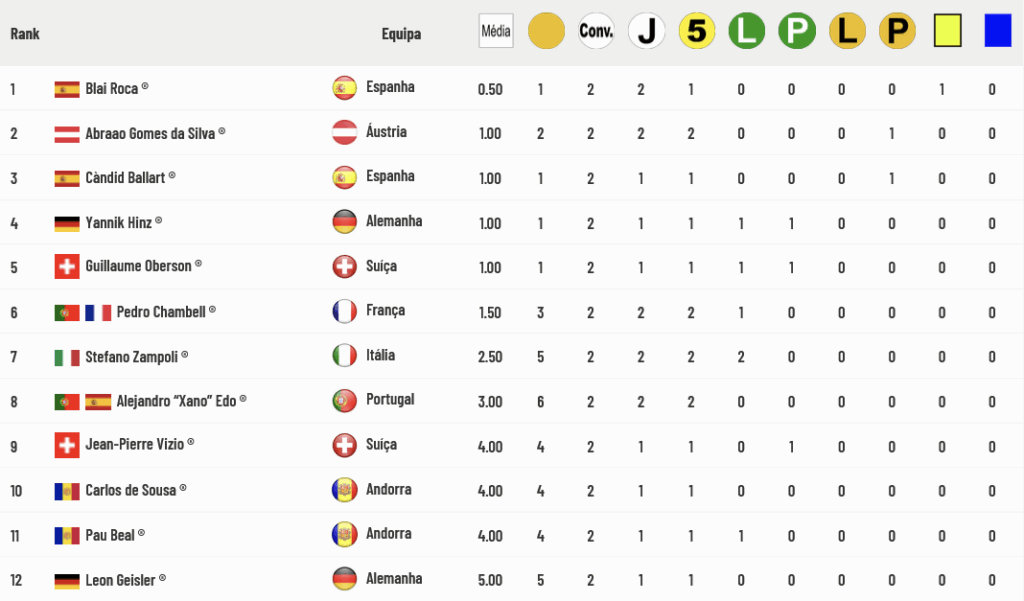This screenshot has width=1024, height=601.
Task: Sort by the plain gold circle column
Action: click(x=546, y=31)
